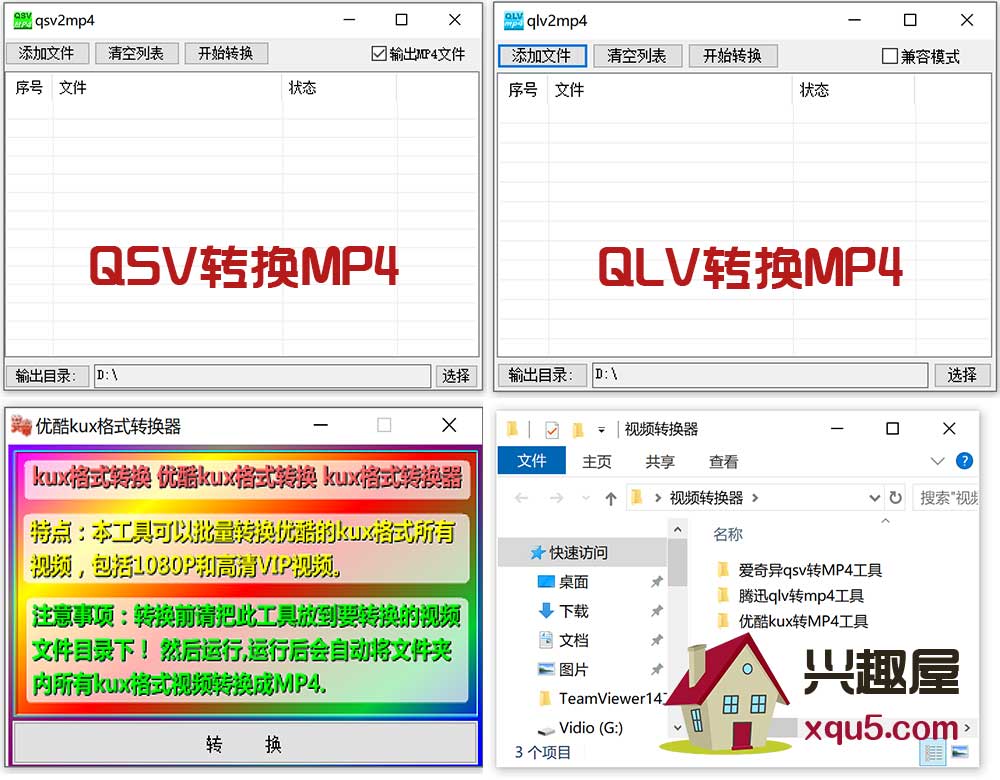Click output directory field in qsv2mp4
1000x780 pixels.
(262, 376)
